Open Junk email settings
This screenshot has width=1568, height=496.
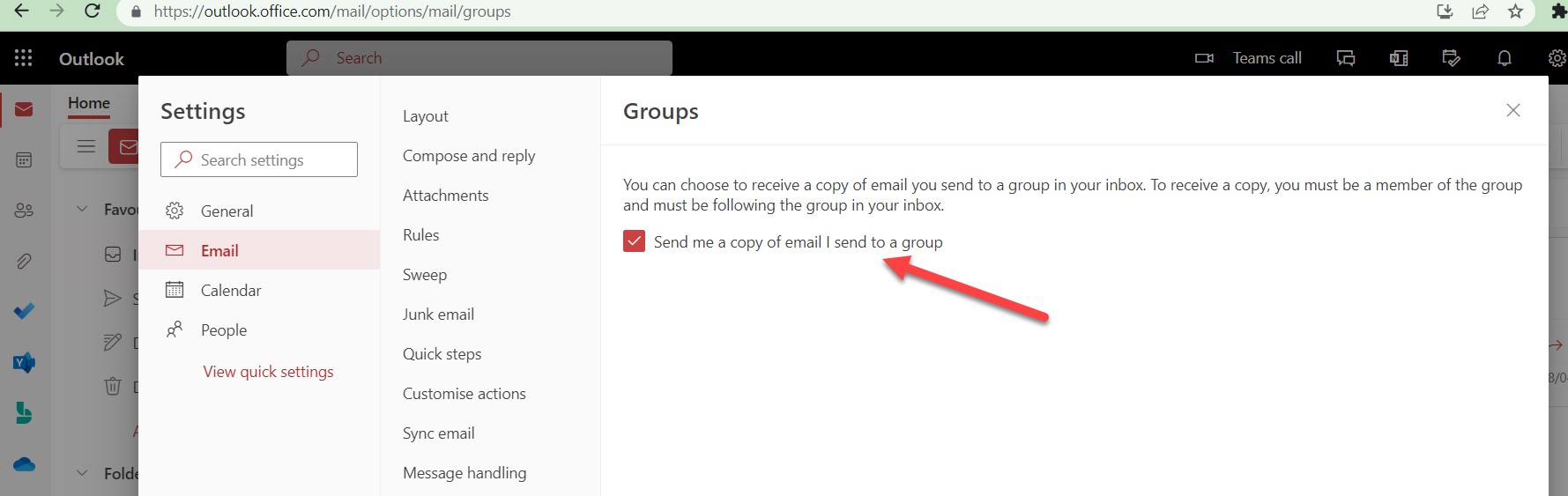[438, 315]
